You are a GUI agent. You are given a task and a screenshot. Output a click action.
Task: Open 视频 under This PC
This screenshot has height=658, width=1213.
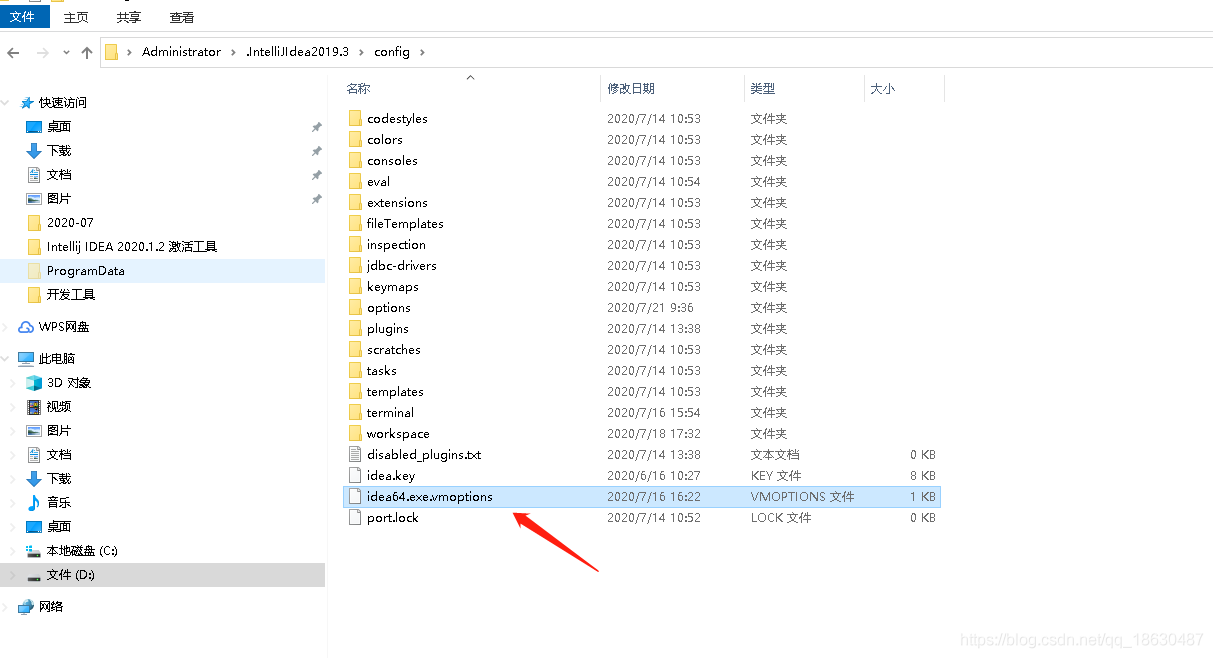coord(58,406)
